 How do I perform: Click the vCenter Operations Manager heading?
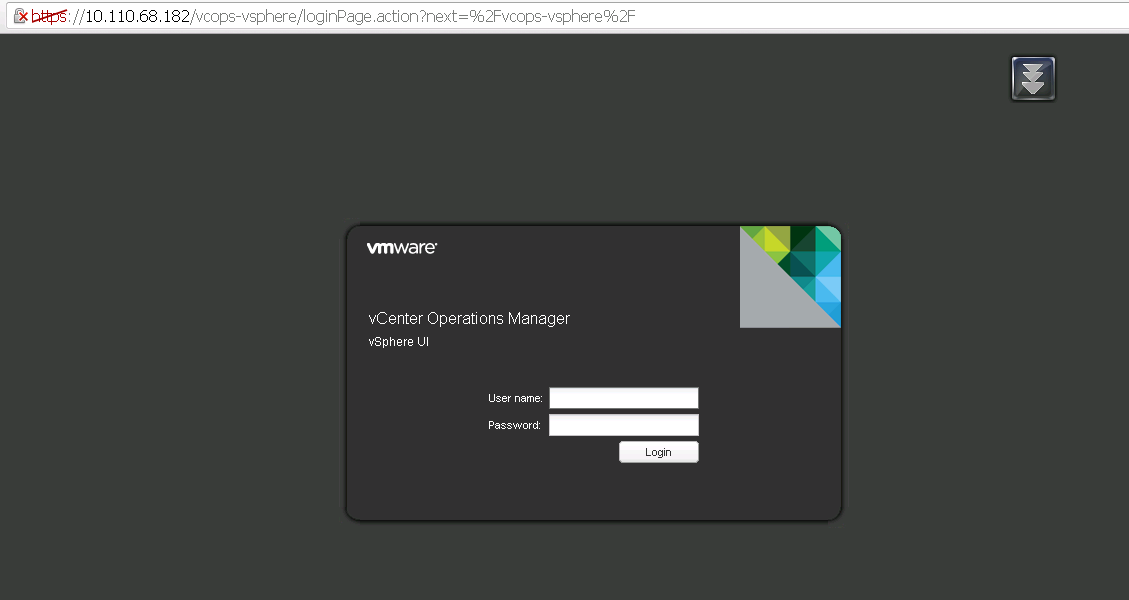tap(469, 318)
